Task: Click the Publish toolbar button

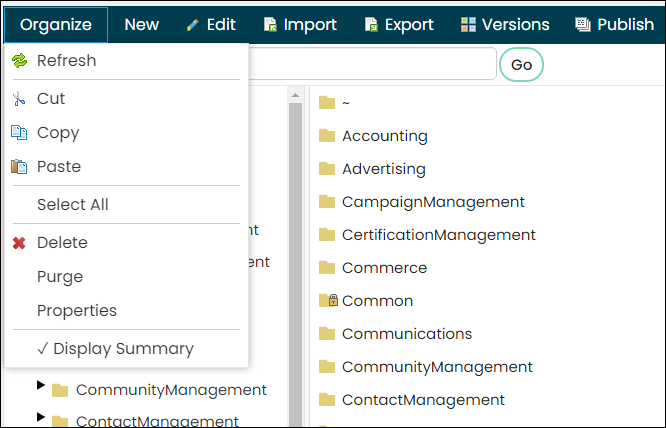Action: click(x=615, y=25)
